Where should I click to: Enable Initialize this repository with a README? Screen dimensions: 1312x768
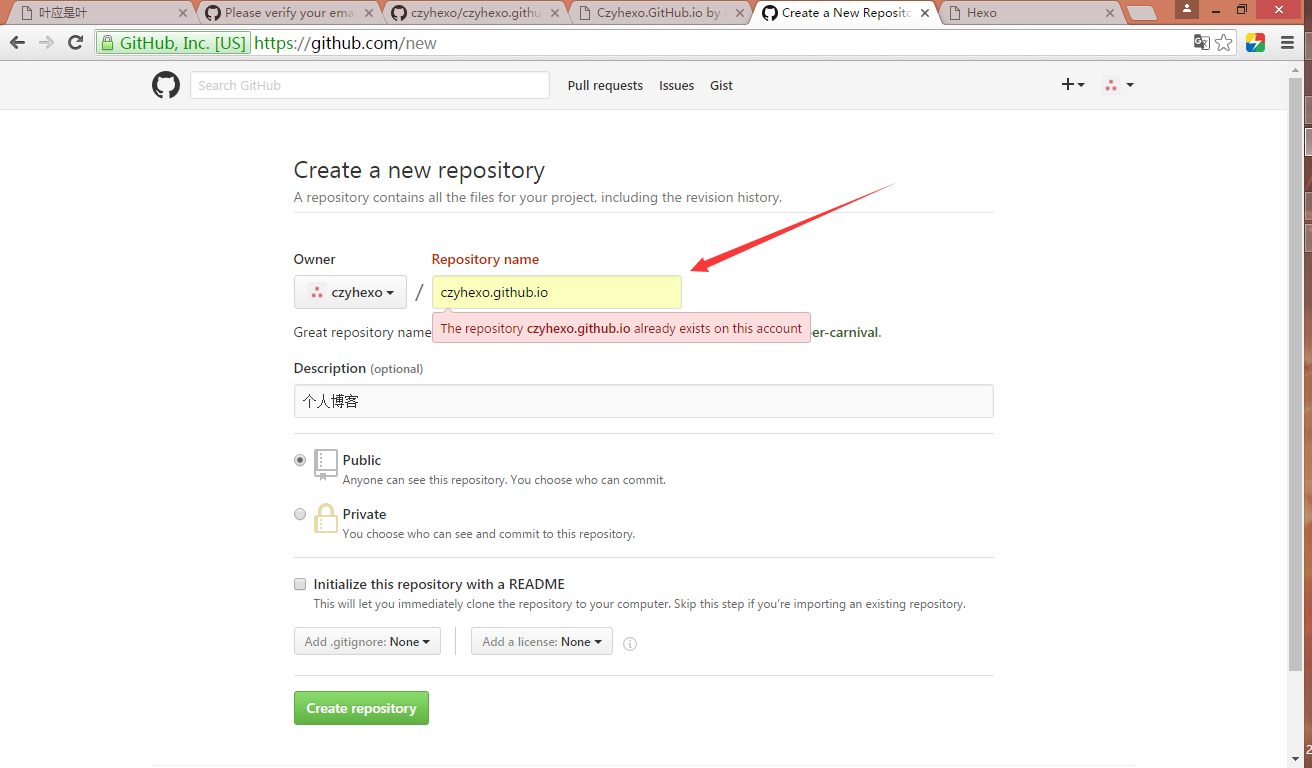click(300, 584)
